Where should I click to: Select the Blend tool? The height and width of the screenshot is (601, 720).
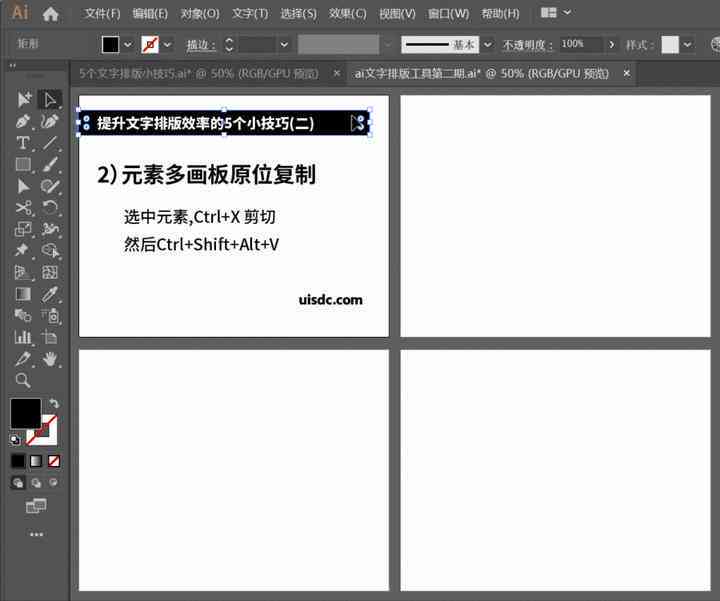[23, 315]
